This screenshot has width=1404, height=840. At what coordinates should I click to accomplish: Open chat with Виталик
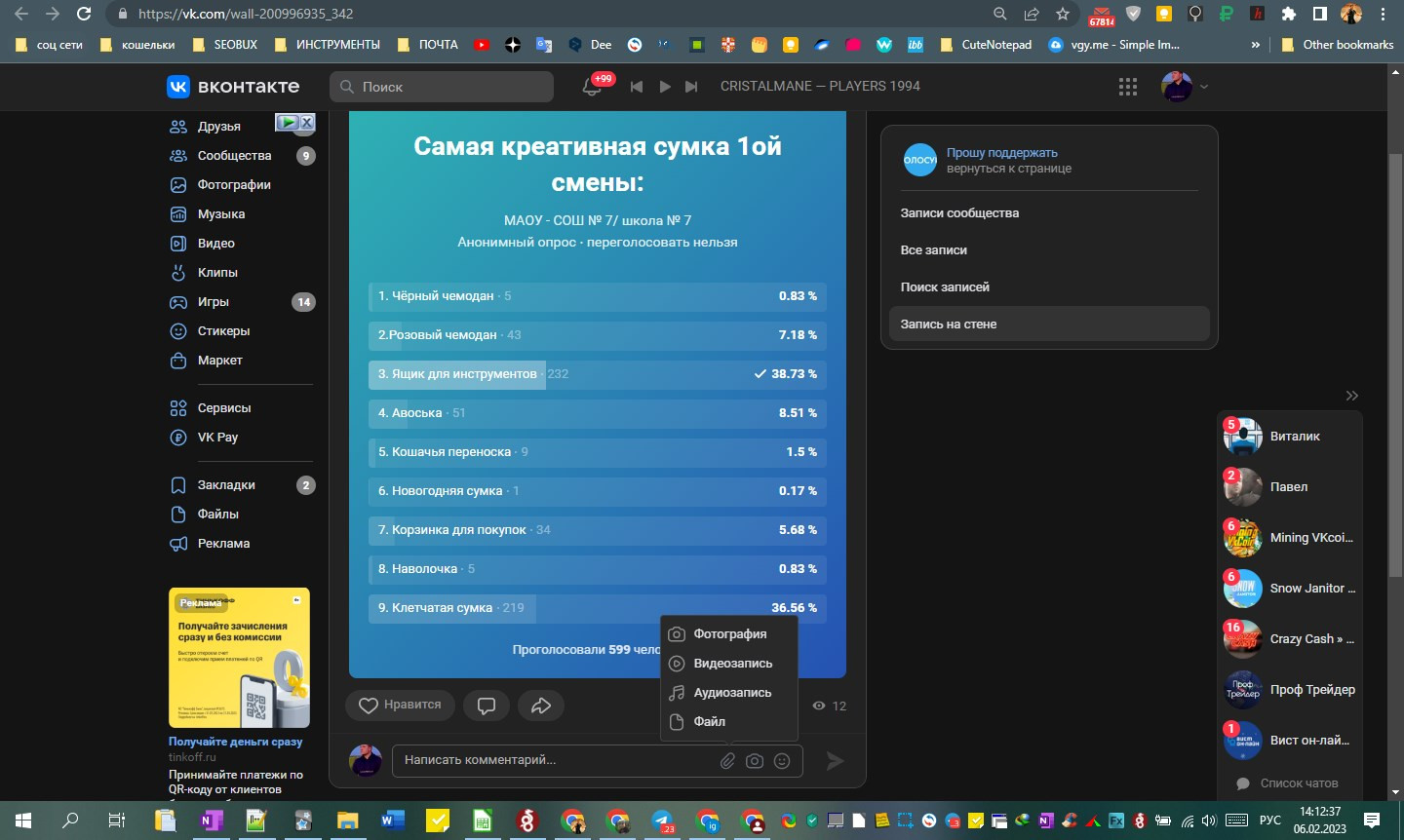pos(1289,437)
